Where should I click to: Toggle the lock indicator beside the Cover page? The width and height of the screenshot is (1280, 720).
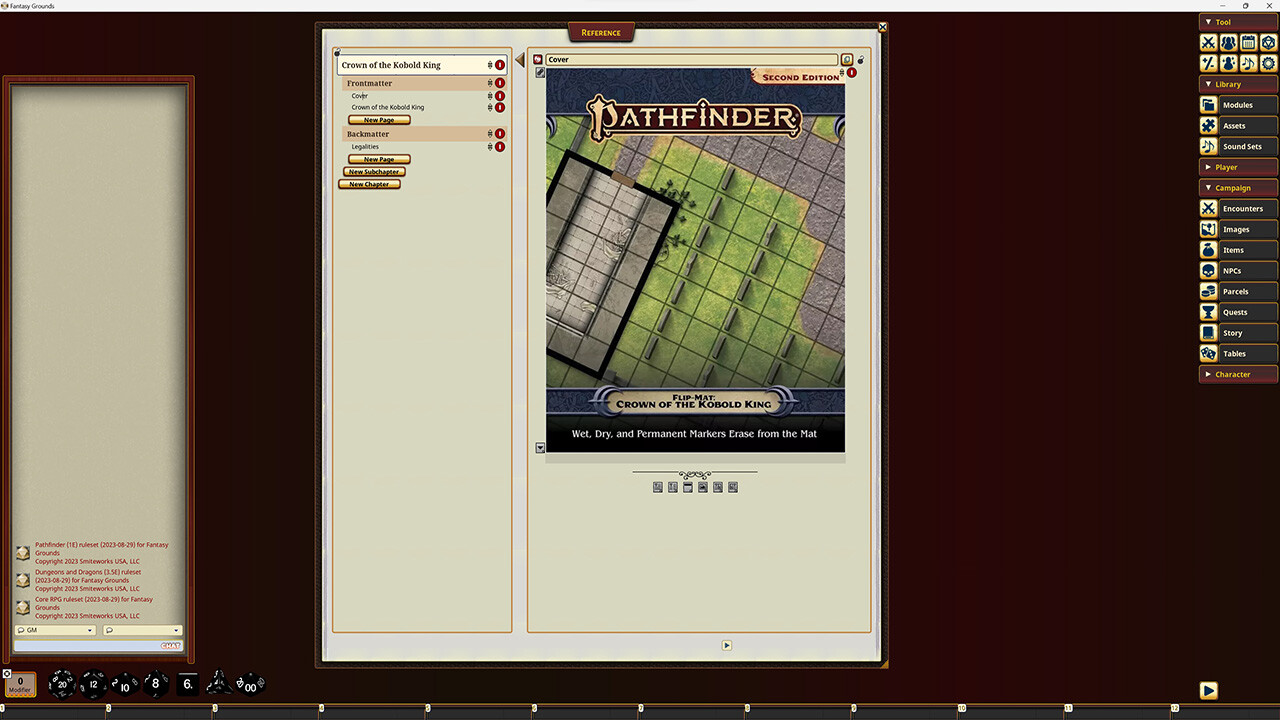tap(499, 95)
